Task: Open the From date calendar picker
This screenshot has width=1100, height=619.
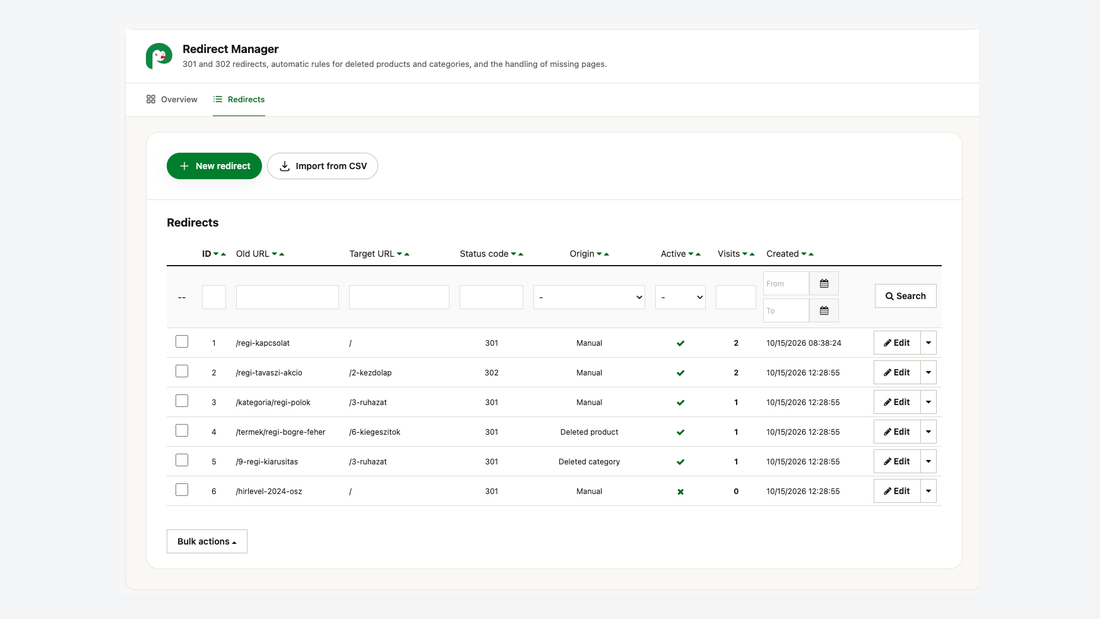Action: tap(824, 284)
